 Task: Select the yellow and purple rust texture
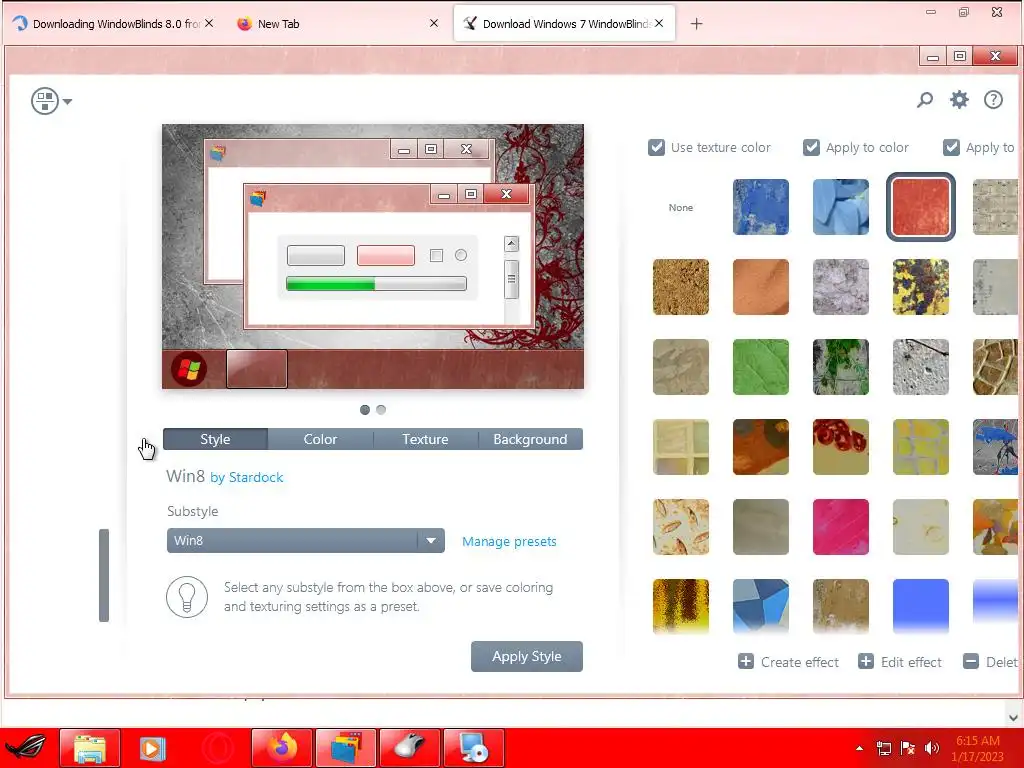coord(921,287)
